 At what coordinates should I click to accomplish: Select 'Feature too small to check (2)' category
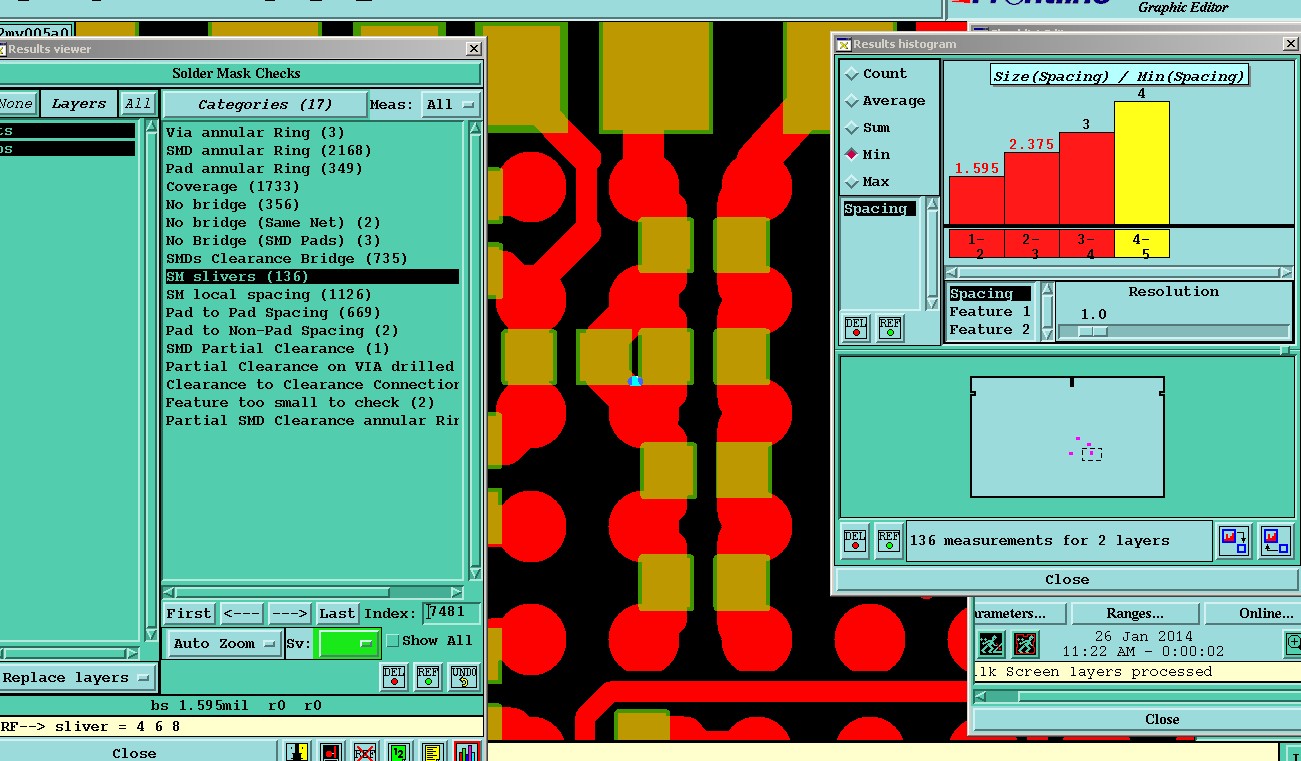click(300, 403)
